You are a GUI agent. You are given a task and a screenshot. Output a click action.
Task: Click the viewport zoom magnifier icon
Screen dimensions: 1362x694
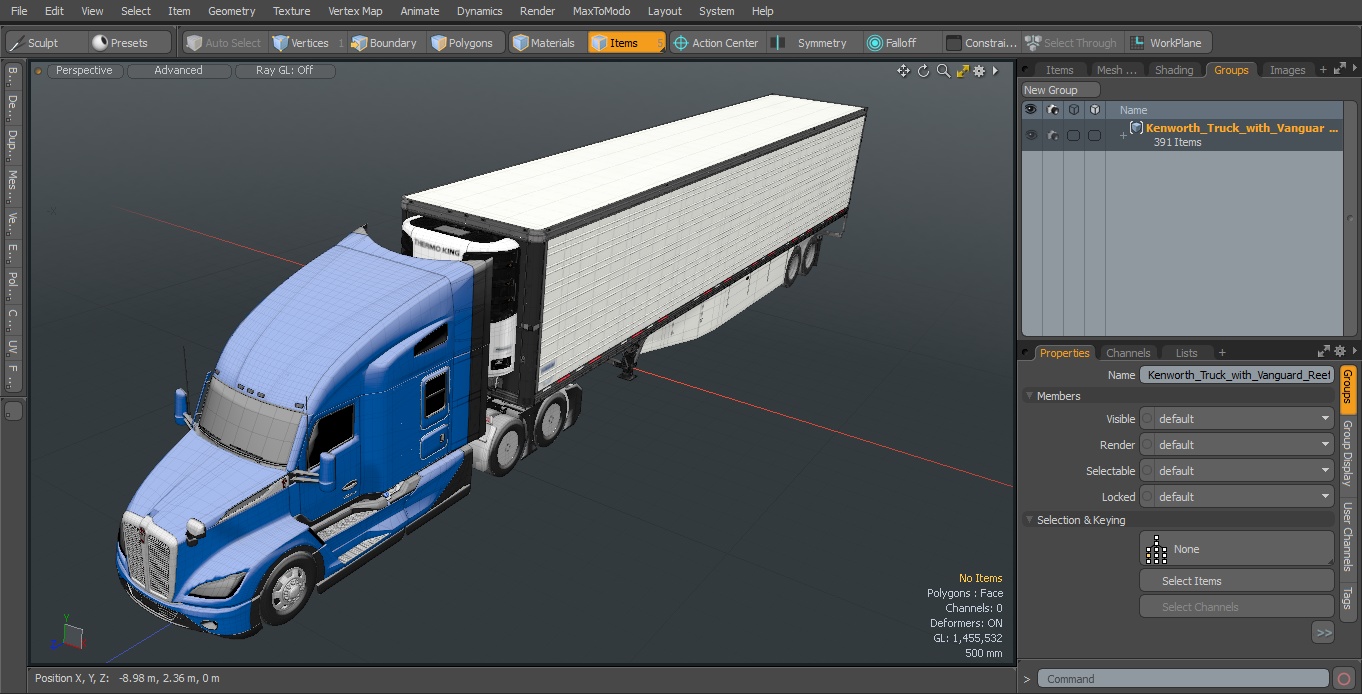[x=943, y=71]
